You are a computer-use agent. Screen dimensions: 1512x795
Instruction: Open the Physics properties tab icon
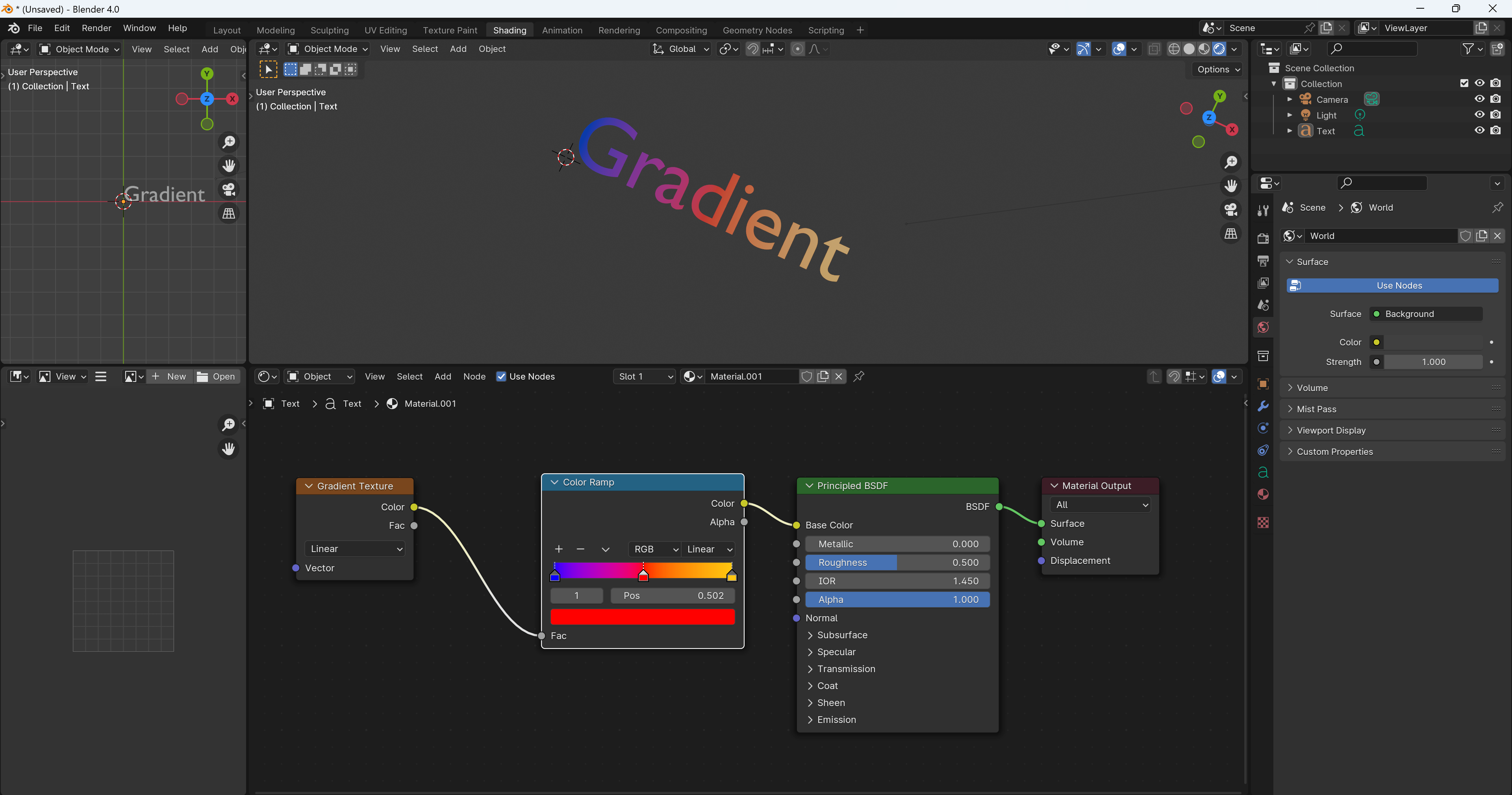(1263, 428)
